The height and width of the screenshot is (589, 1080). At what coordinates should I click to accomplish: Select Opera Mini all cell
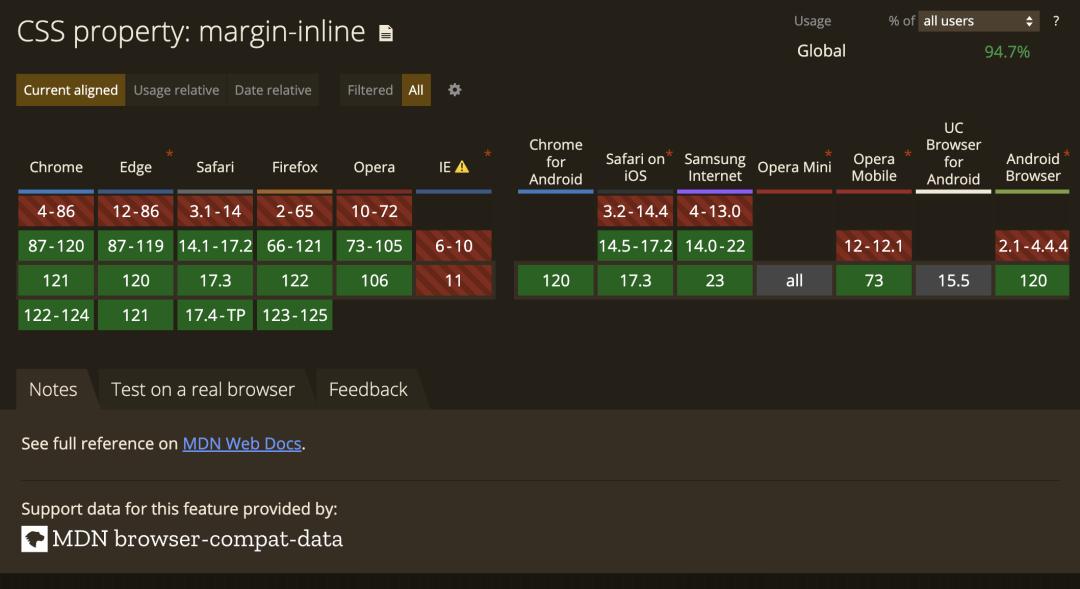click(794, 280)
